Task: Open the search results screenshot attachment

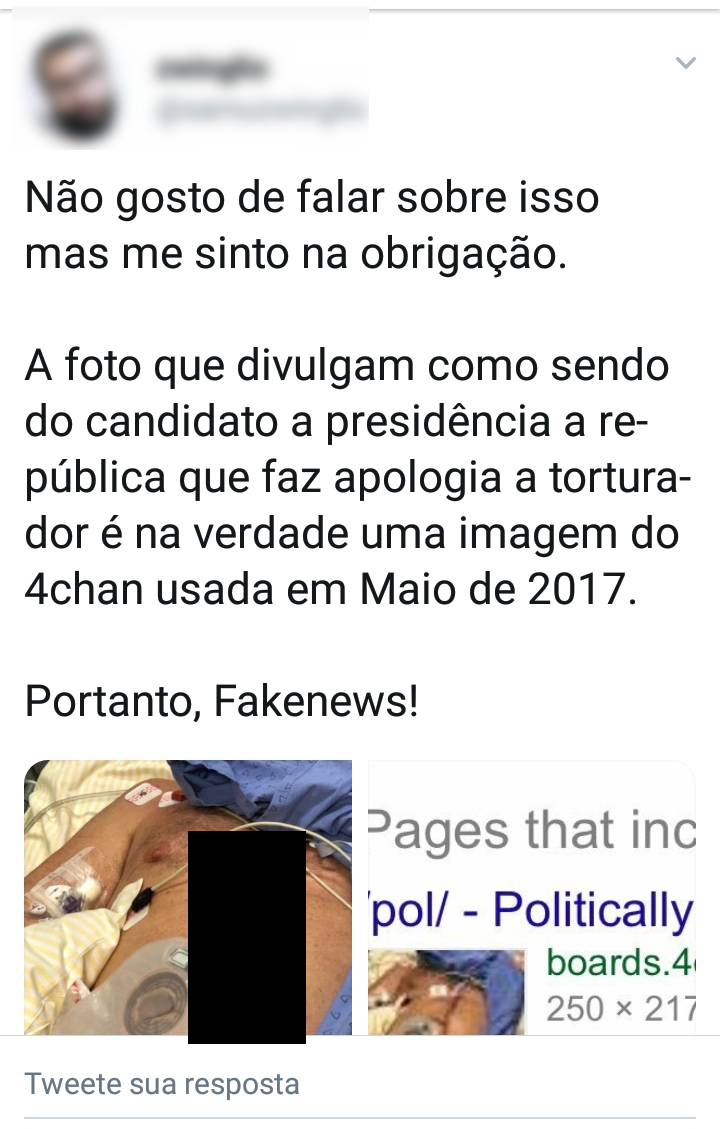Action: tap(532, 897)
